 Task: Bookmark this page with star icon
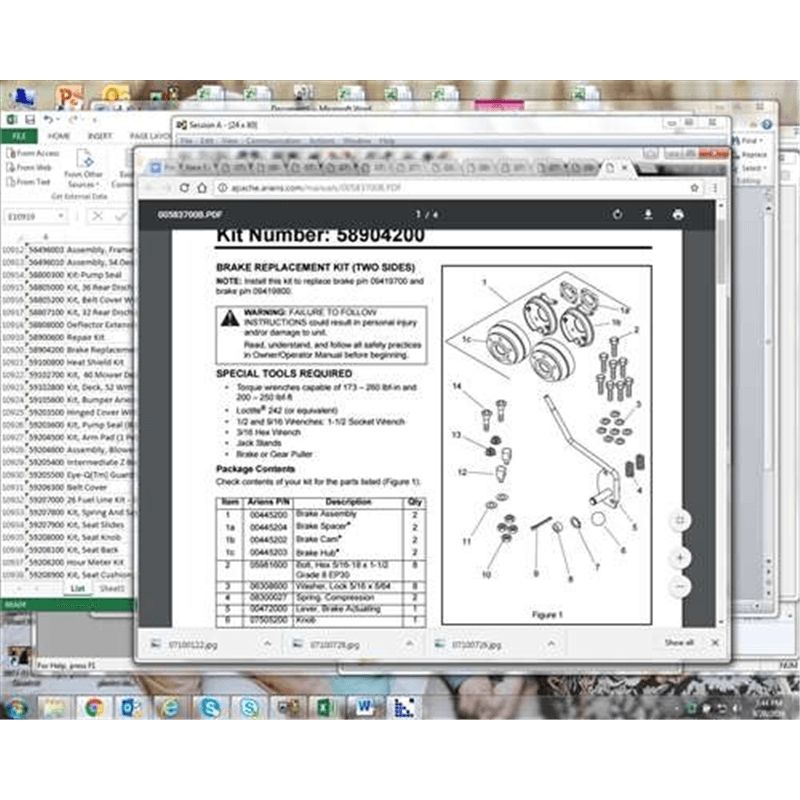[694, 187]
